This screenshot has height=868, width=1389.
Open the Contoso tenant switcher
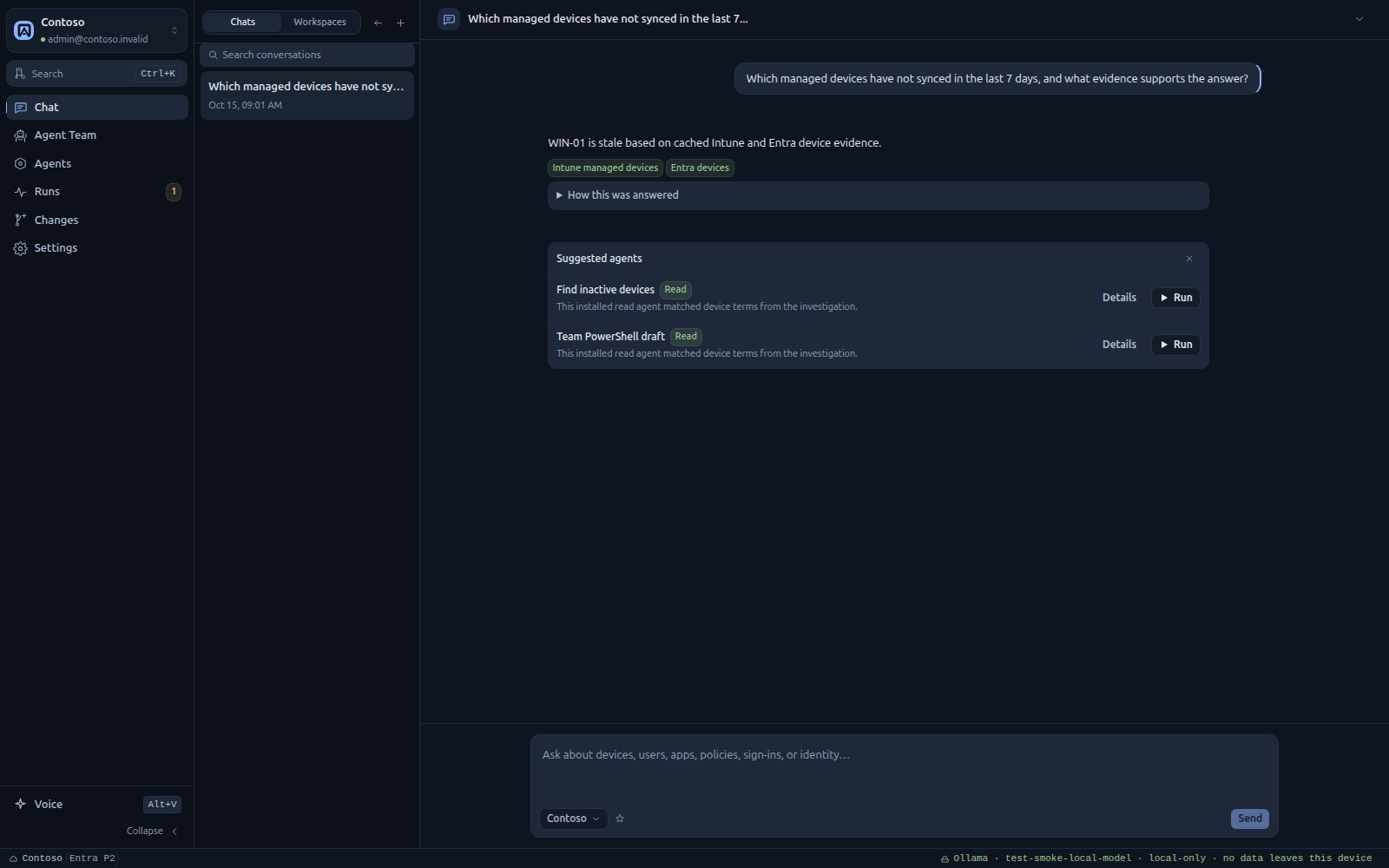[x=96, y=30]
